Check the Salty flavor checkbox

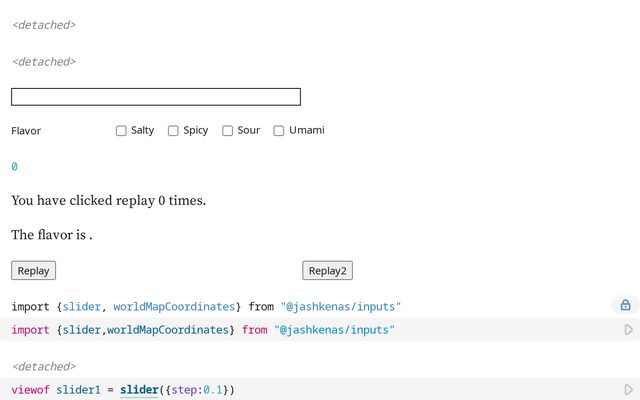click(121, 131)
